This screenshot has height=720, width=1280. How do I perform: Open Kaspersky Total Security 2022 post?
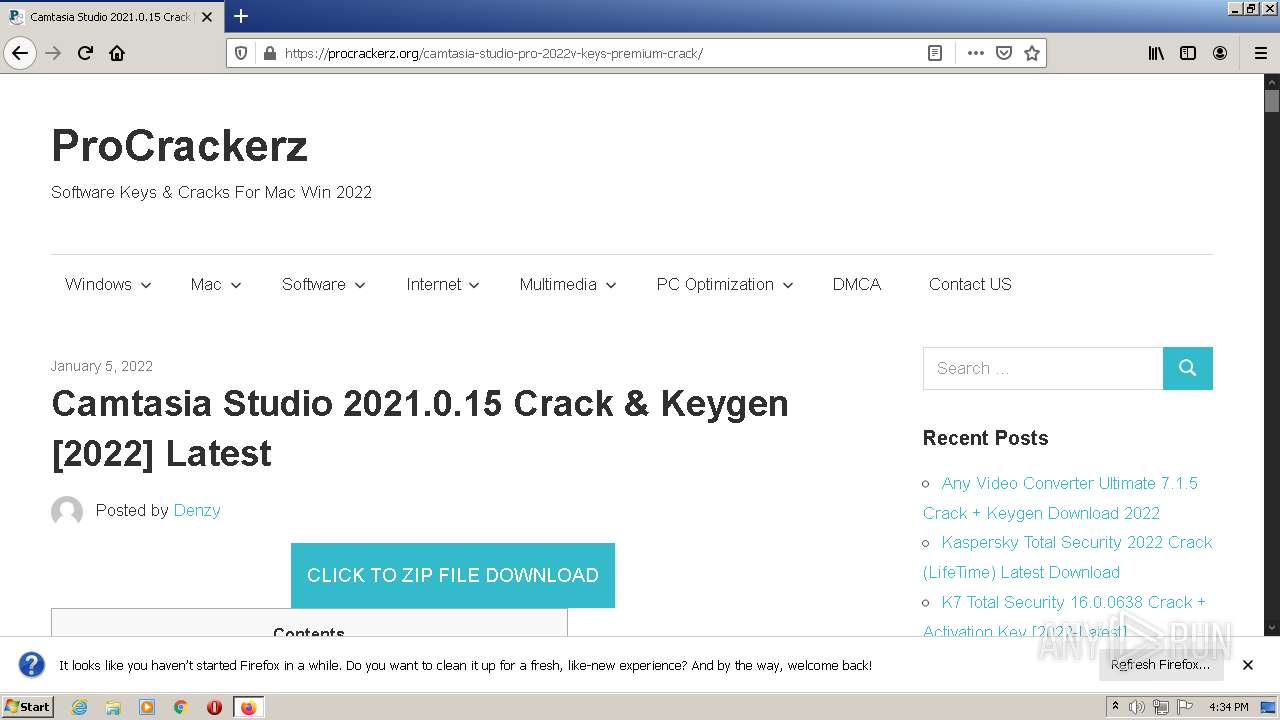(1068, 557)
